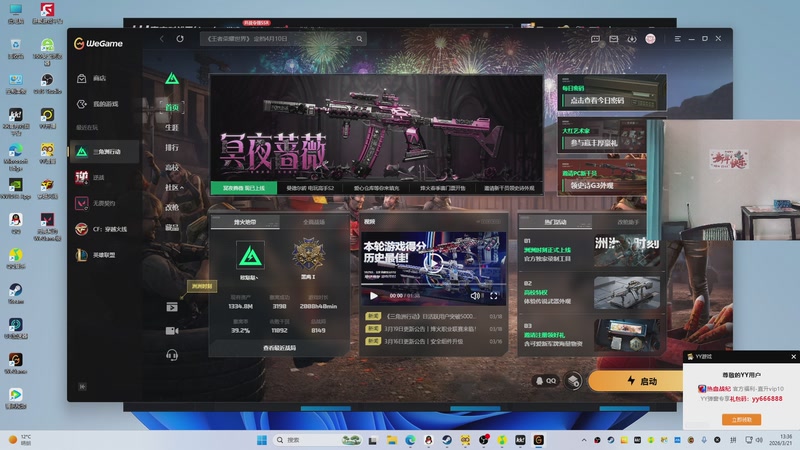This screenshot has width=800, height=450.
Task: Select the 邀请新干员领史诗外观 banner tab
Action: [x=509, y=188]
